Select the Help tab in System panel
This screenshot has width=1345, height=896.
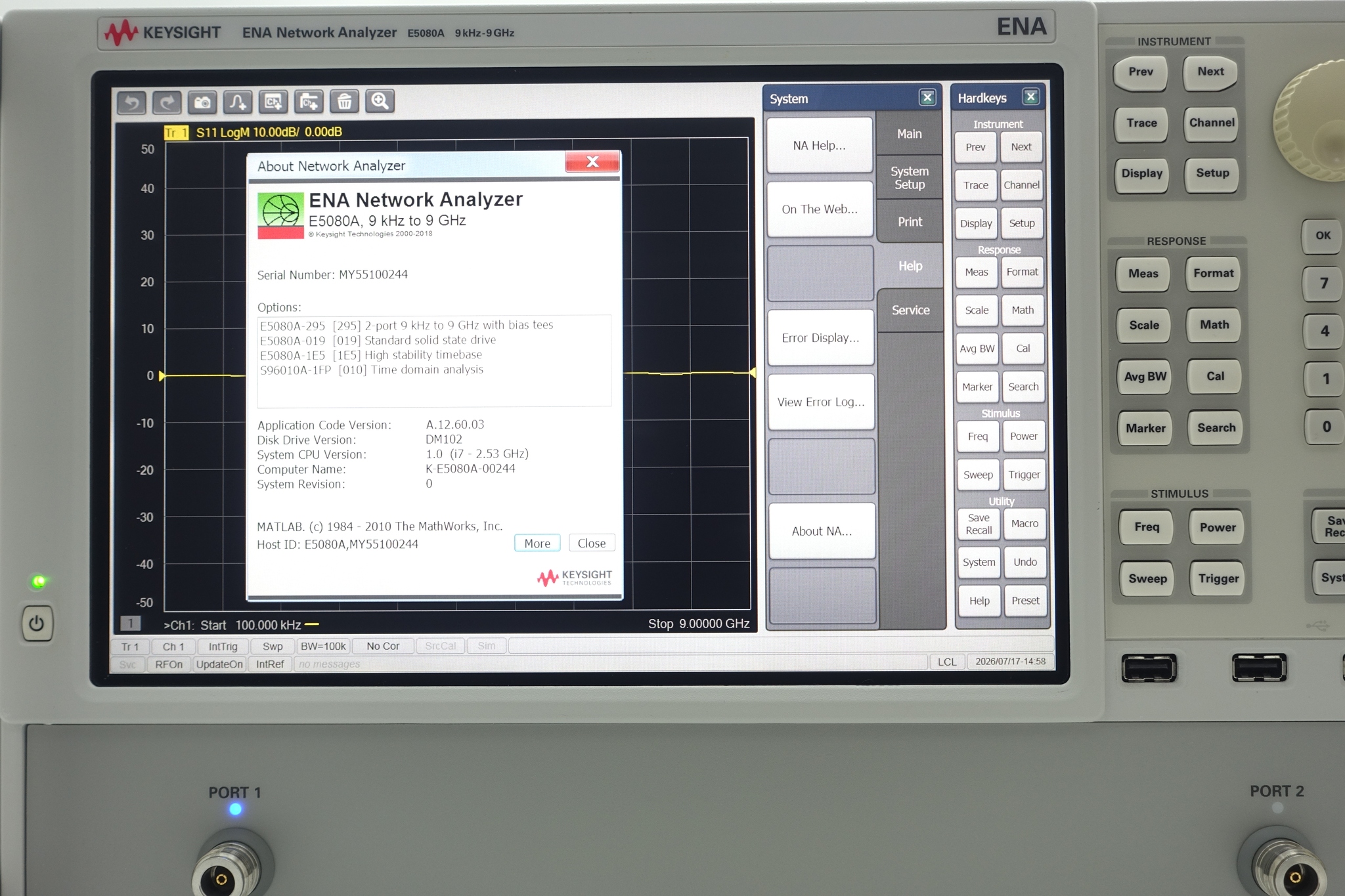pyautogui.click(x=910, y=266)
